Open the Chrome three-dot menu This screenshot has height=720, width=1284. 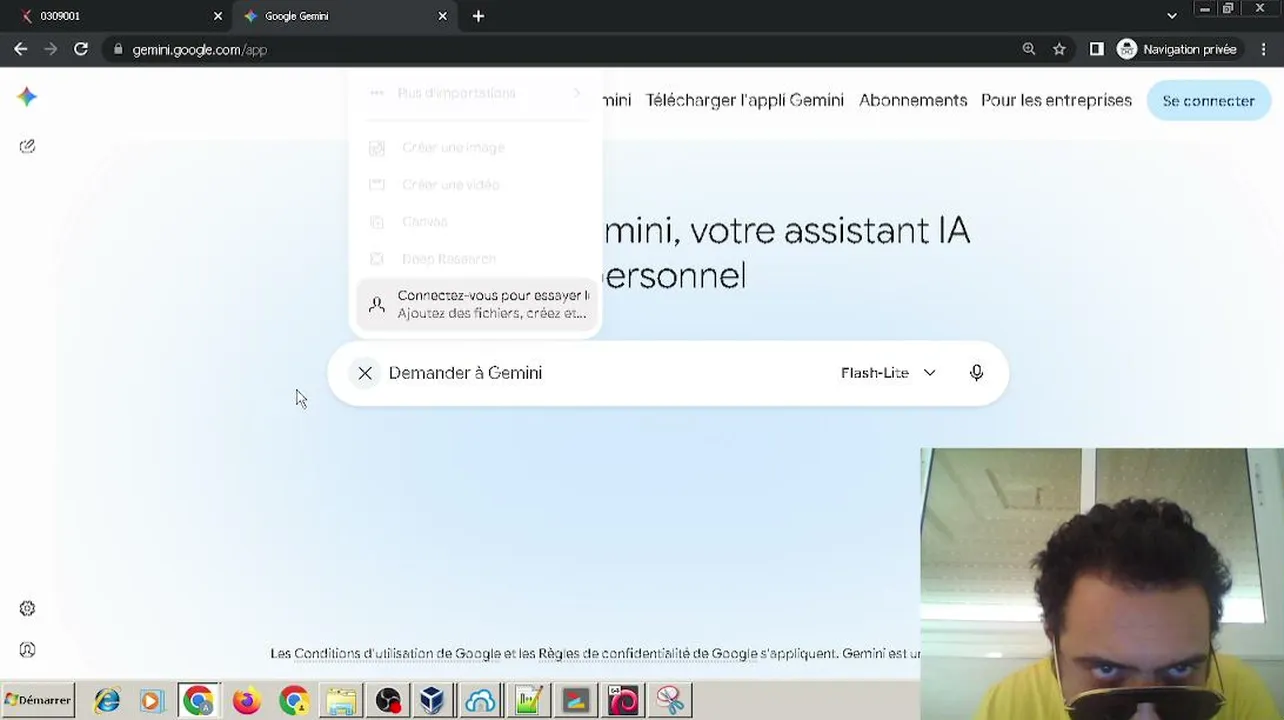click(x=1264, y=49)
